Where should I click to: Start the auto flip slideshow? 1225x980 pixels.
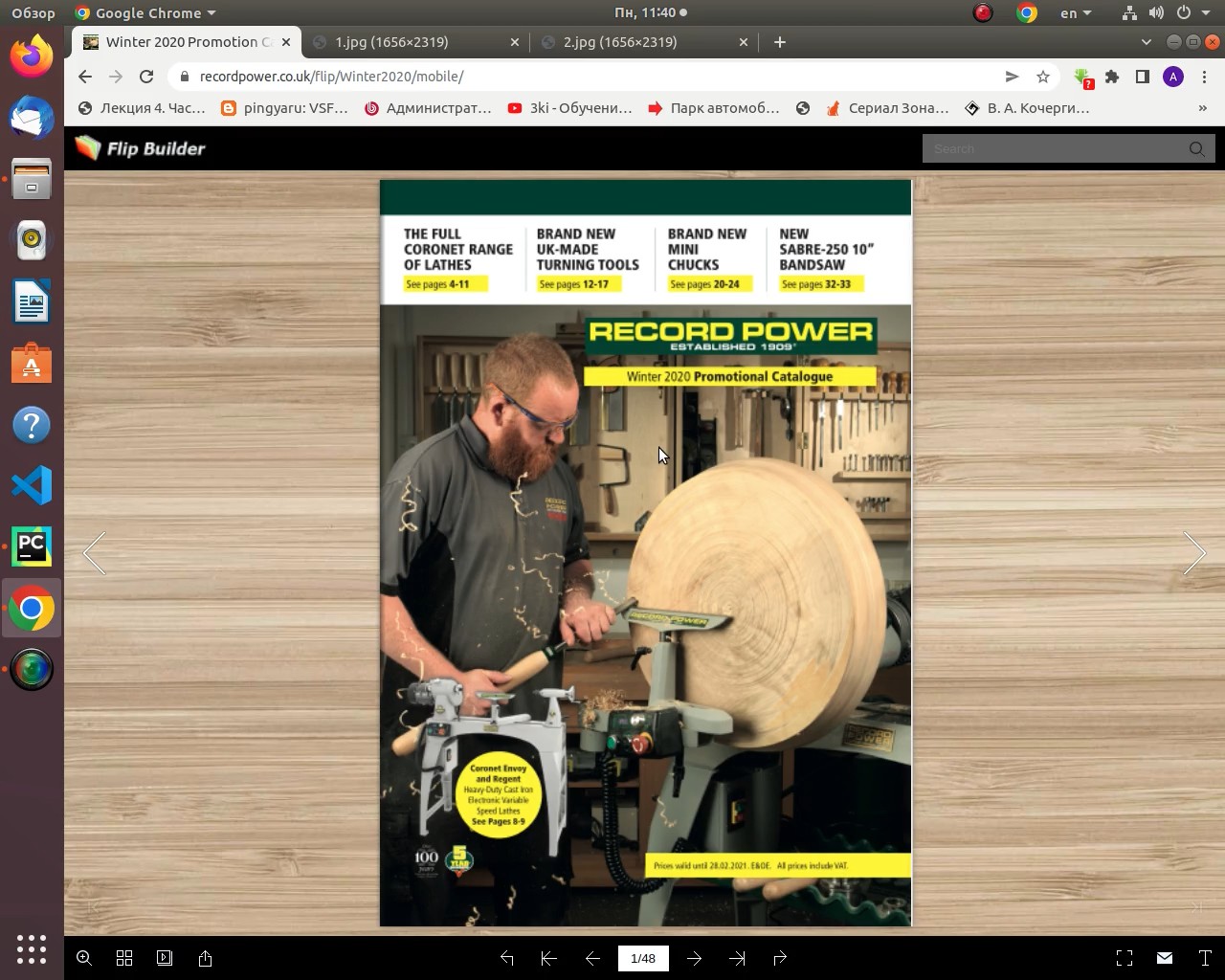165,958
